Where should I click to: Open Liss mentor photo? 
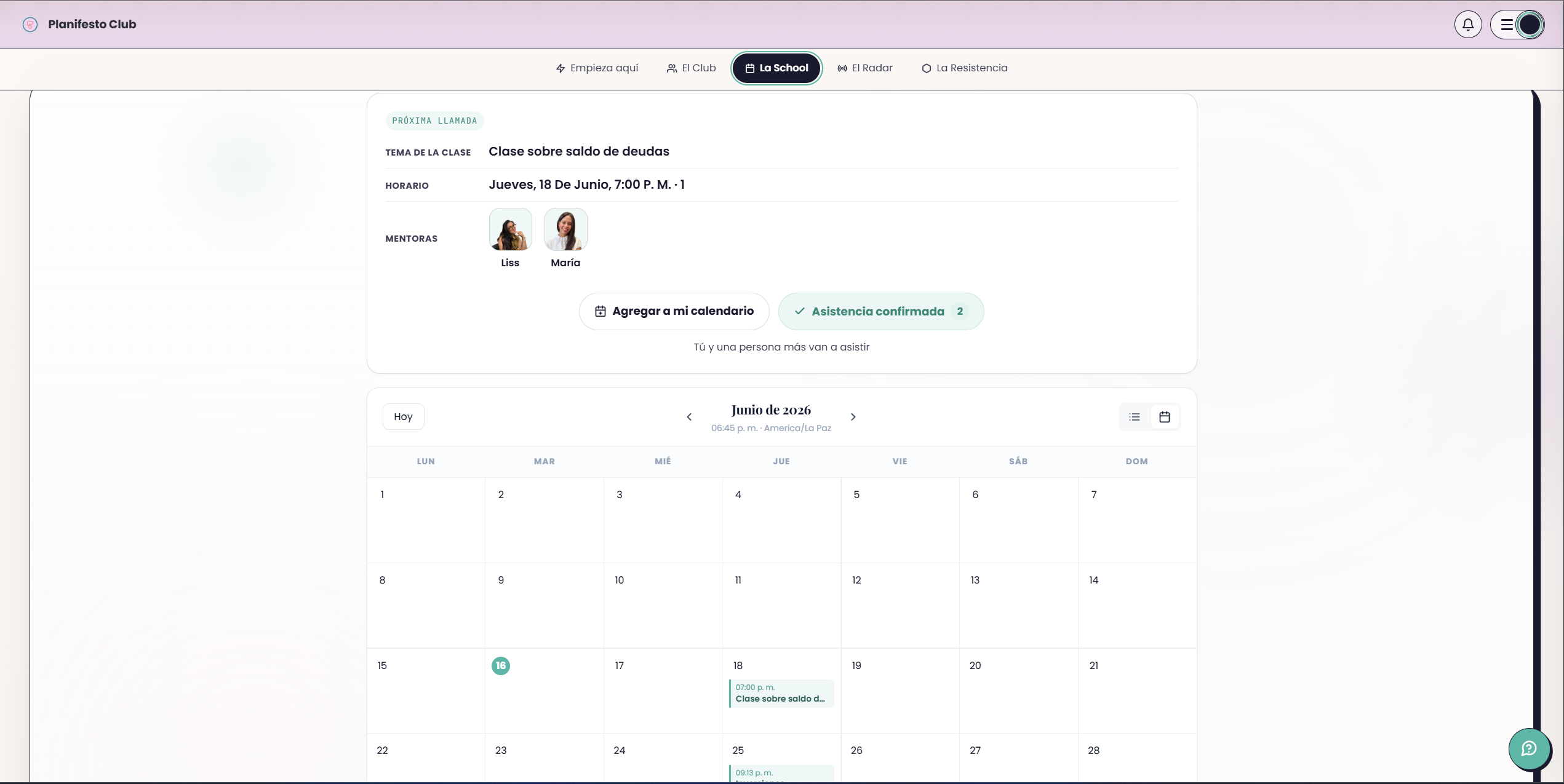click(x=510, y=229)
